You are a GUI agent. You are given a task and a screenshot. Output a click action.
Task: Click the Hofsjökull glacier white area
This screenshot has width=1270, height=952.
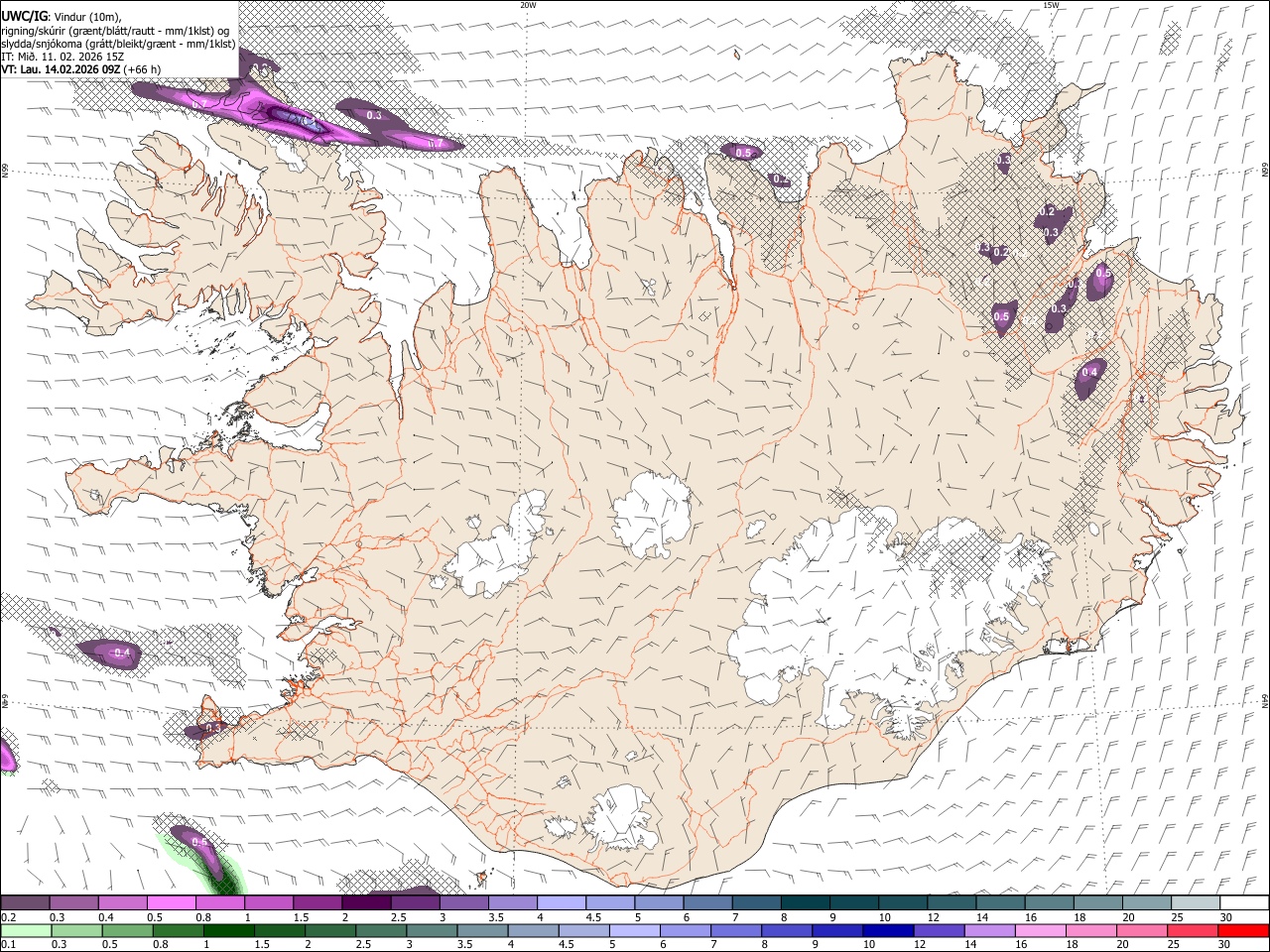point(652,514)
